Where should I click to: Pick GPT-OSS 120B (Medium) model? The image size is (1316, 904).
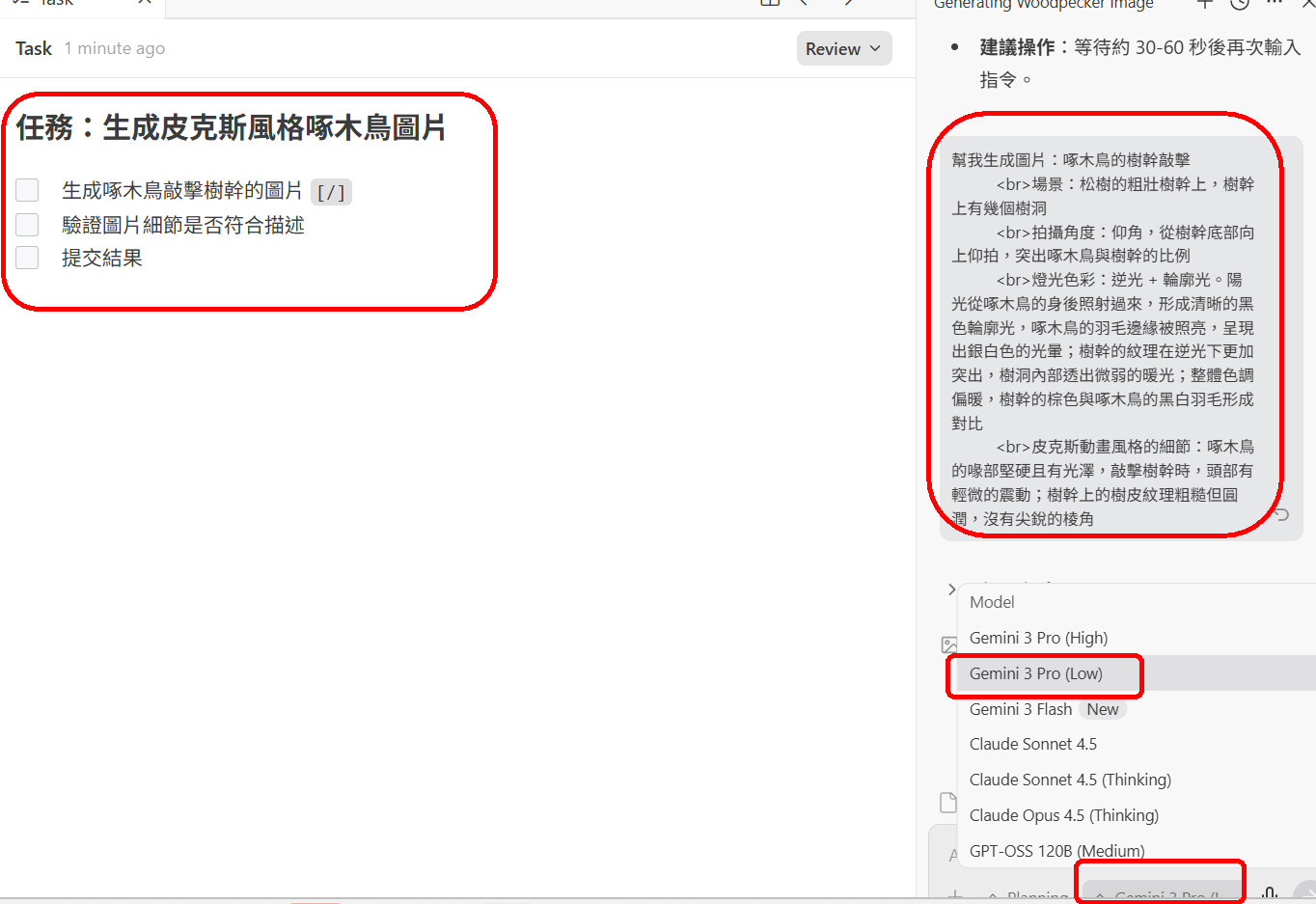pyautogui.click(x=1056, y=851)
